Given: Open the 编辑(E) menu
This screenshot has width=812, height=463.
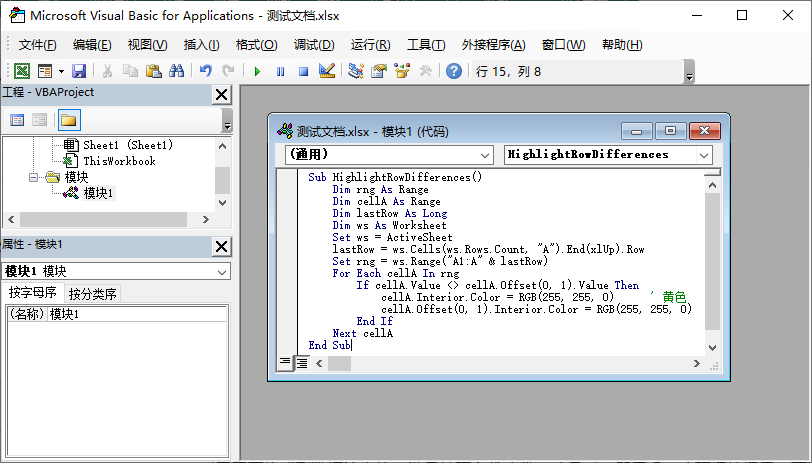Looking at the screenshot, I should [x=92, y=45].
